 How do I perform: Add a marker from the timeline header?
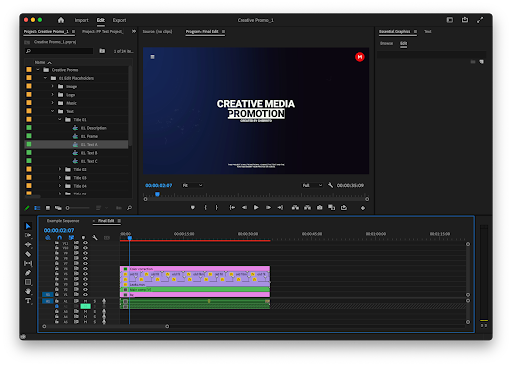point(83,238)
